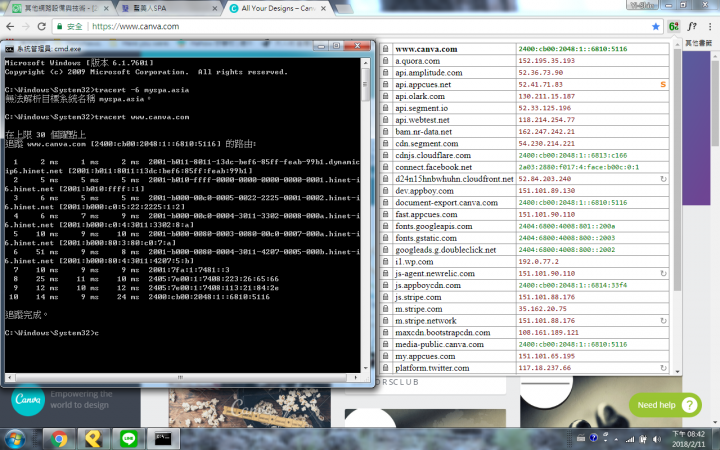Open the IPvFoo extension icon showing 6 and 4

[x=674, y=27]
